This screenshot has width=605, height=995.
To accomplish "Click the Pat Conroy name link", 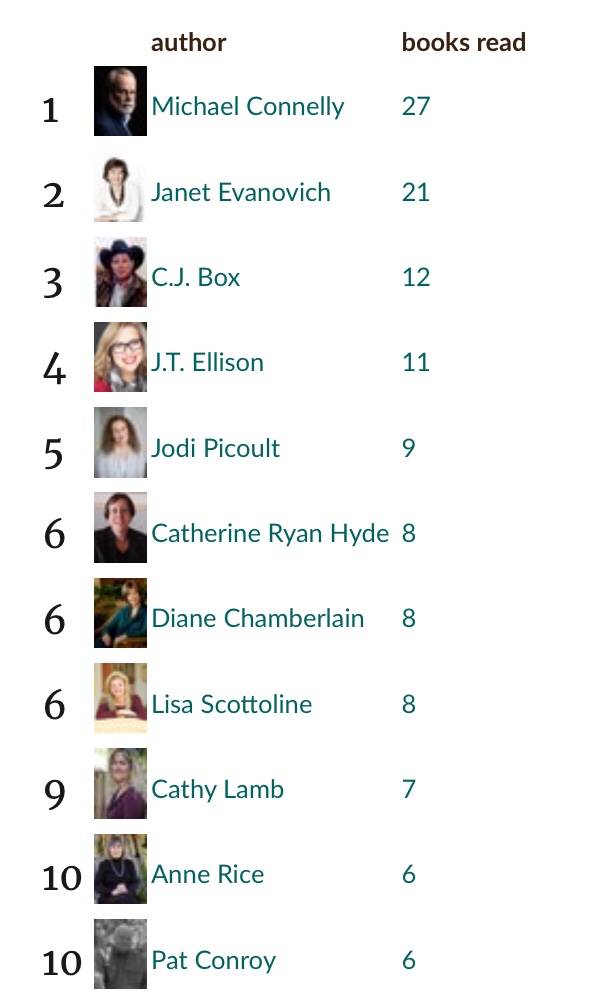I will click(213, 961).
